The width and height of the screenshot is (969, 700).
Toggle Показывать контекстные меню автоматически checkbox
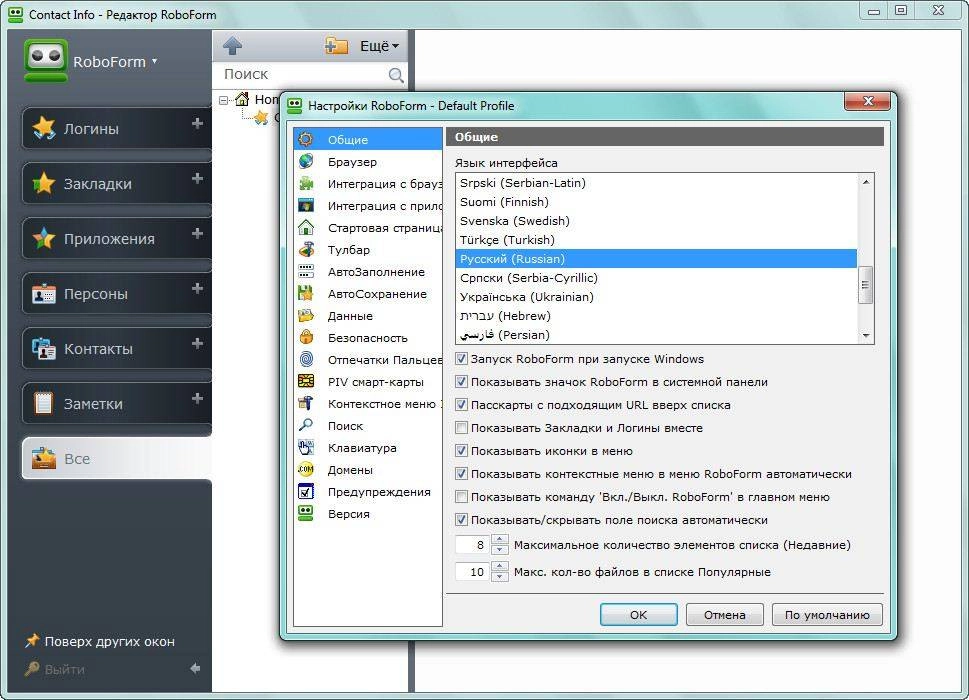(x=461, y=474)
